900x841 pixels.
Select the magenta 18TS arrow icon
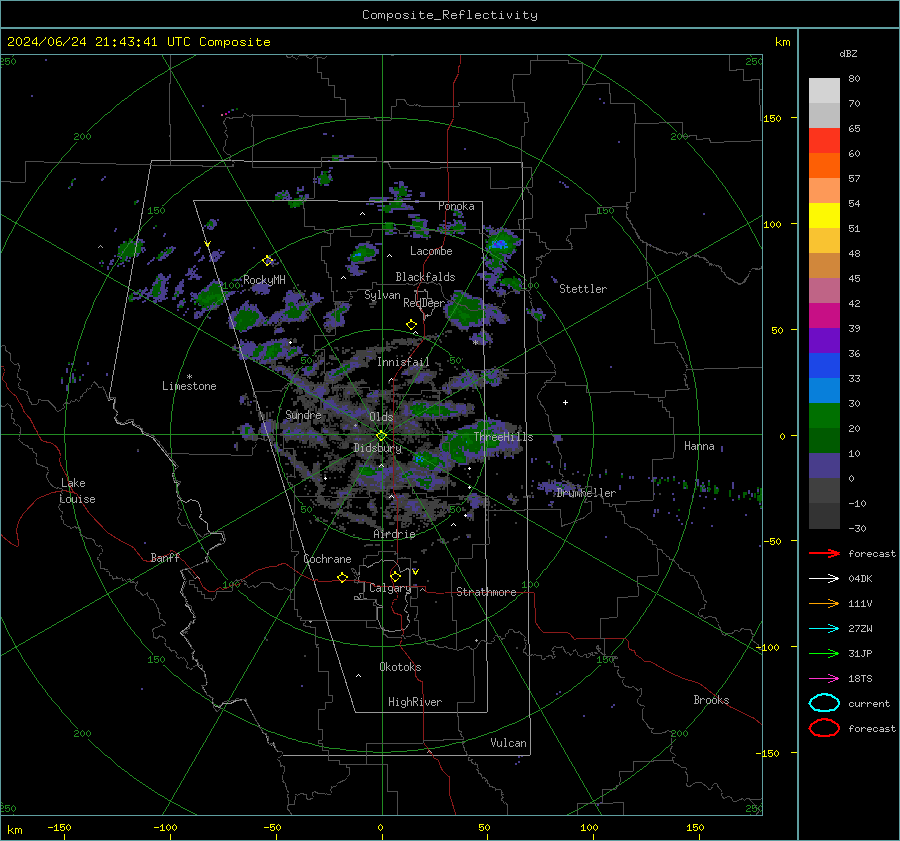pos(824,679)
